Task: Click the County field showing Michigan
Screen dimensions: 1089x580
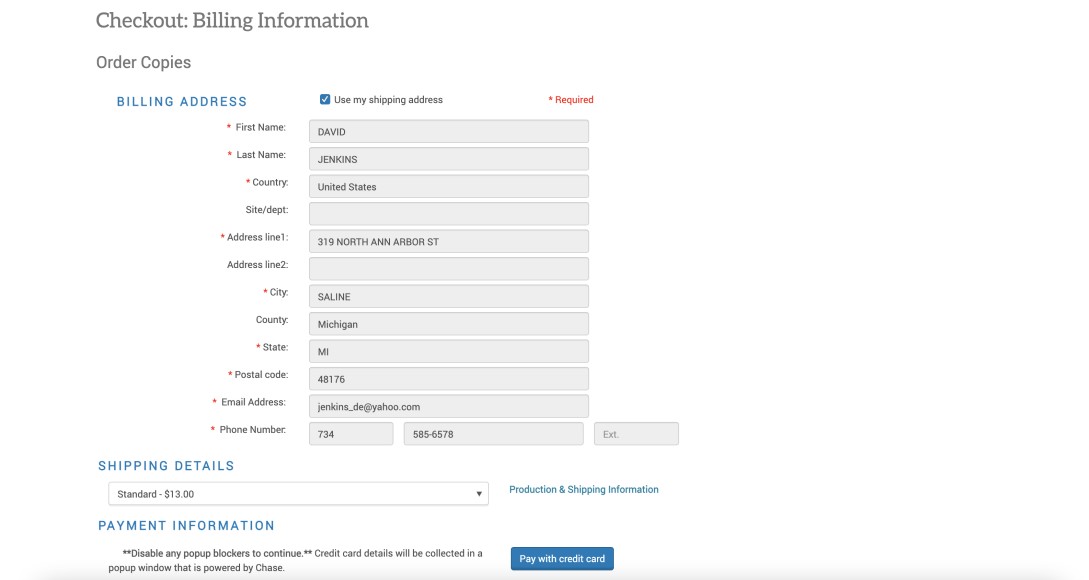Action: point(448,324)
